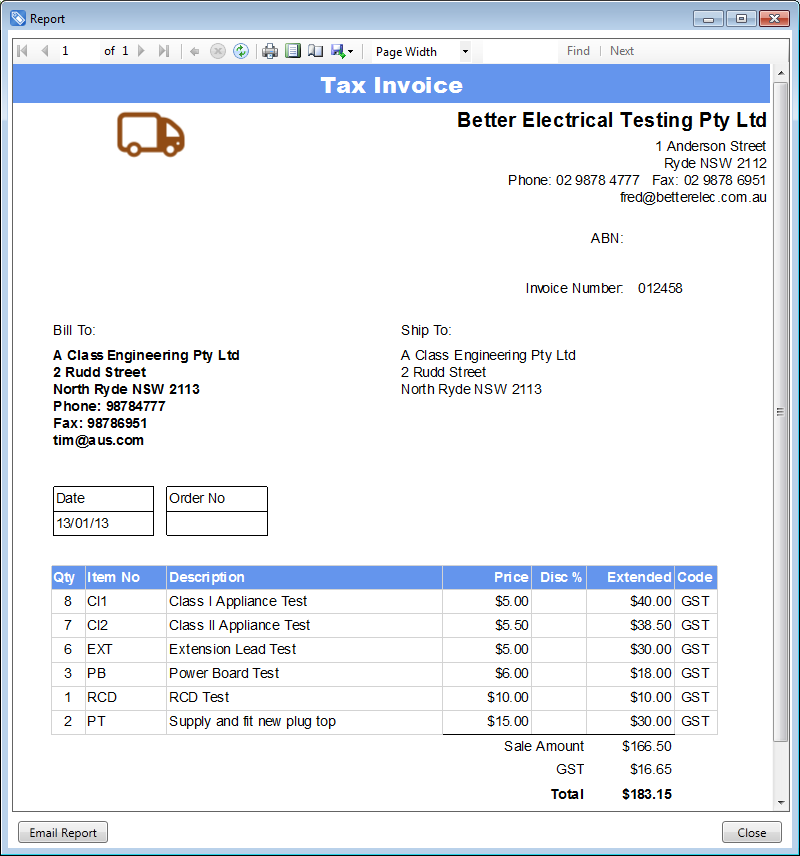Click Next to find next match
The width and height of the screenshot is (800, 856).
(622, 51)
